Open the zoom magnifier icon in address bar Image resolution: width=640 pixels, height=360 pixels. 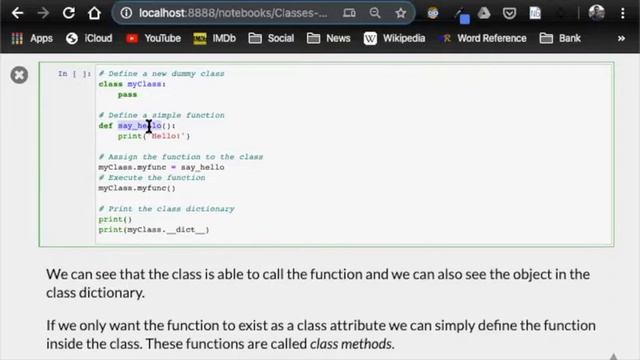click(x=375, y=13)
